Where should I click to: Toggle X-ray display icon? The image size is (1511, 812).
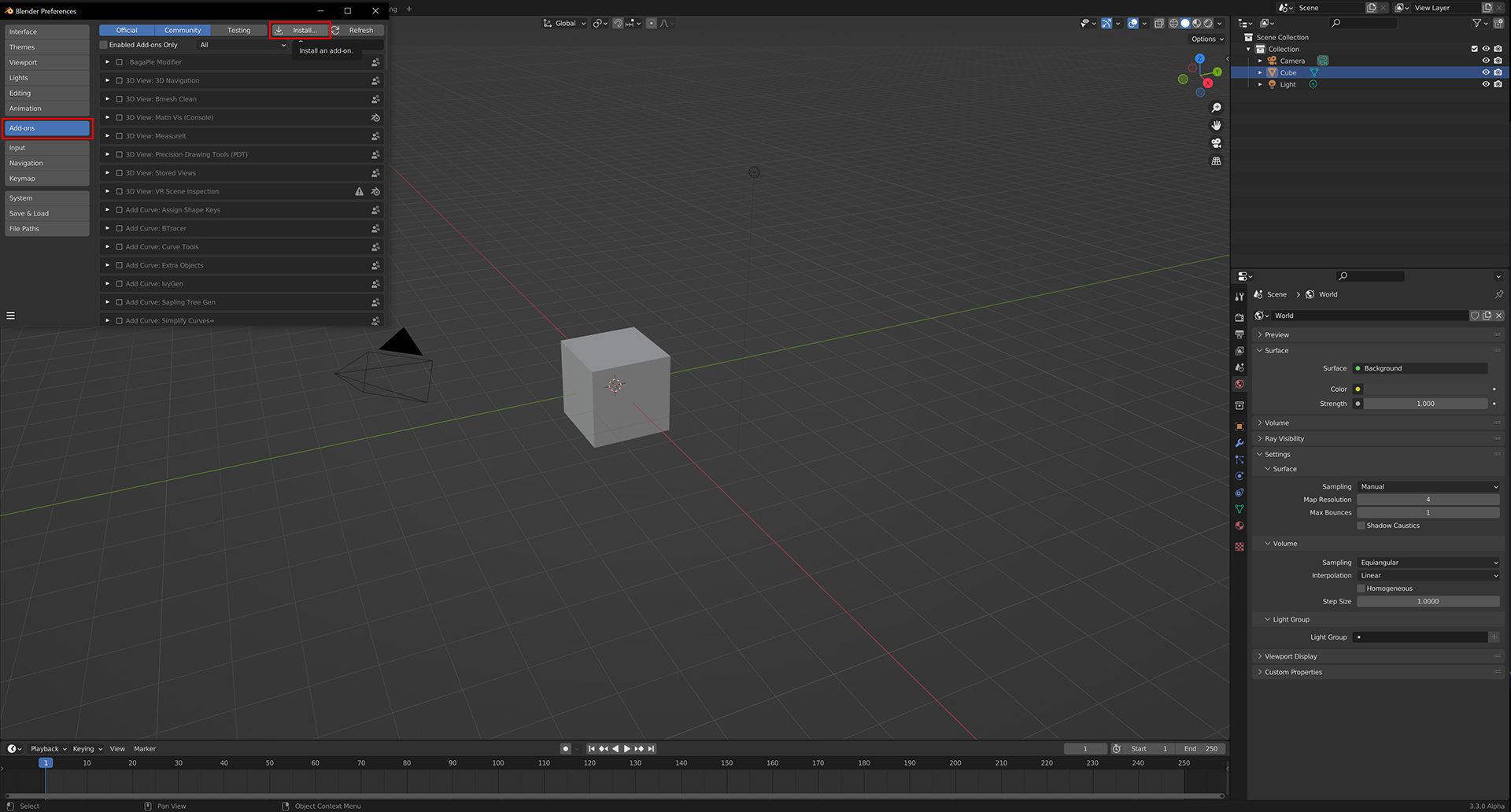(x=1158, y=24)
